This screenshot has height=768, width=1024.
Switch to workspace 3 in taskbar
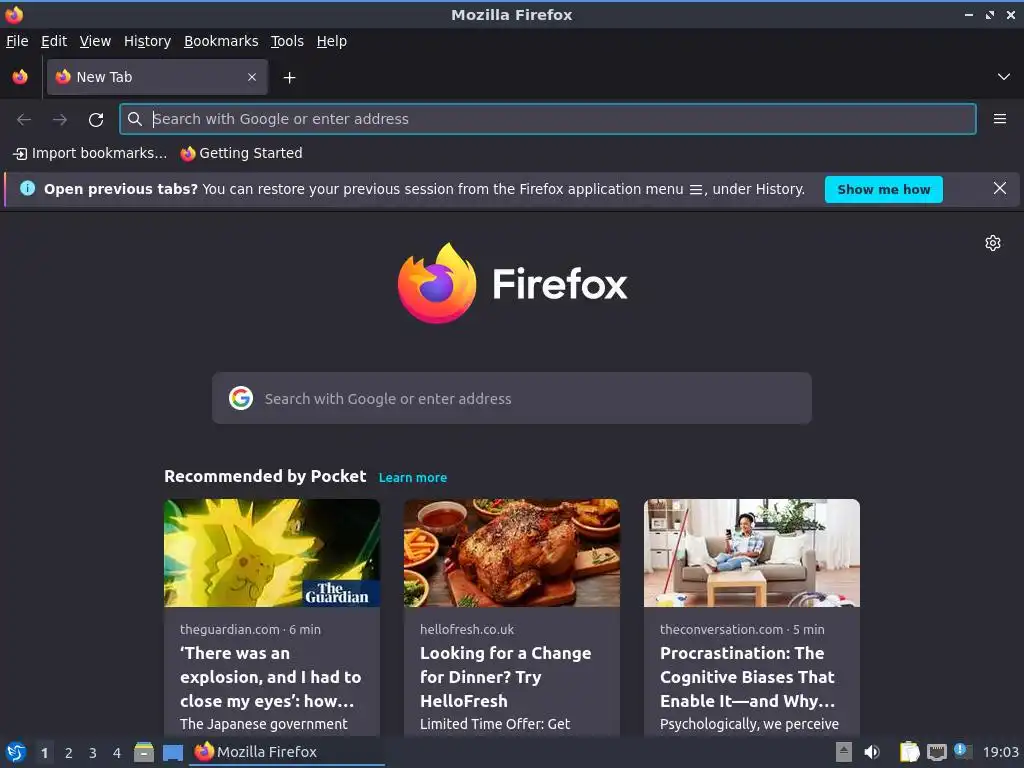click(93, 753)
